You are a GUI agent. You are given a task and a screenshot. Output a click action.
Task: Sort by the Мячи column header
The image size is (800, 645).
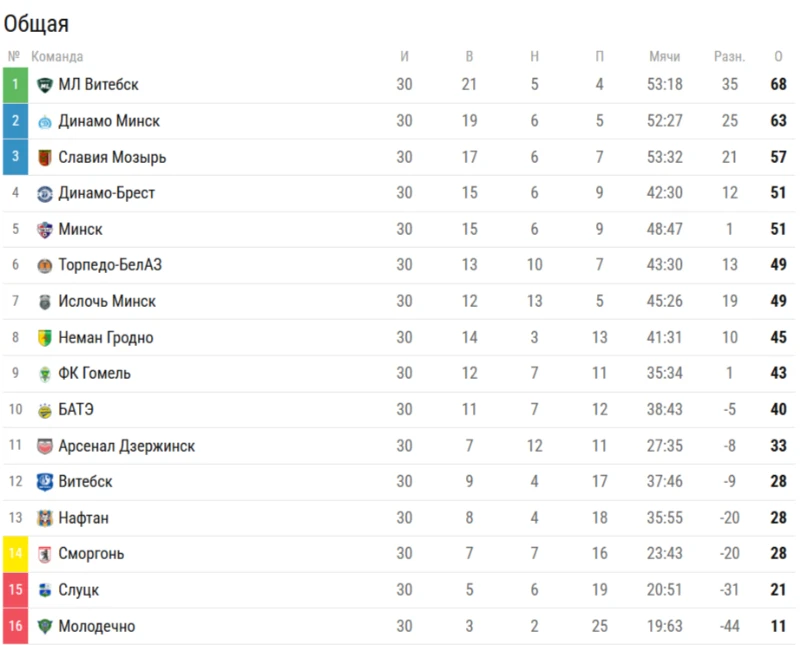pyautogui.click(x=665, y=56)
